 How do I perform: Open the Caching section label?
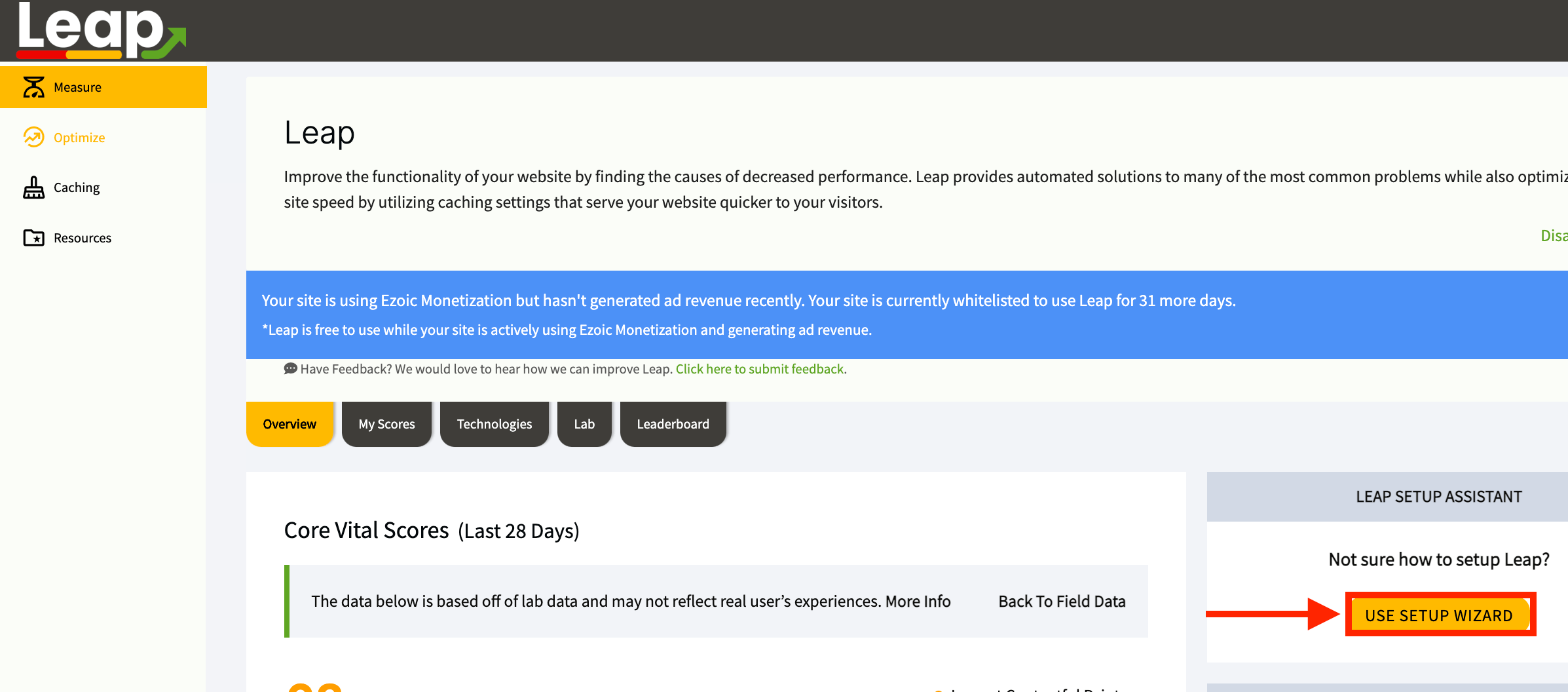77,187
